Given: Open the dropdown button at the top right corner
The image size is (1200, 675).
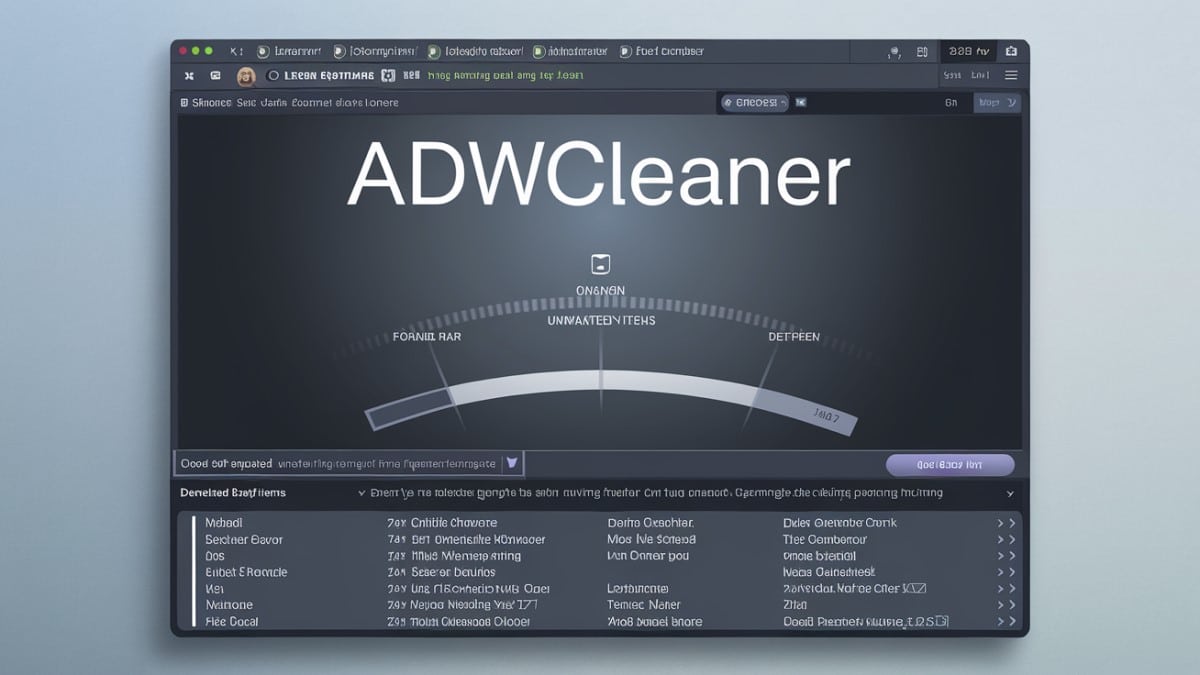Looking at the screenshot, I should 997,102.
